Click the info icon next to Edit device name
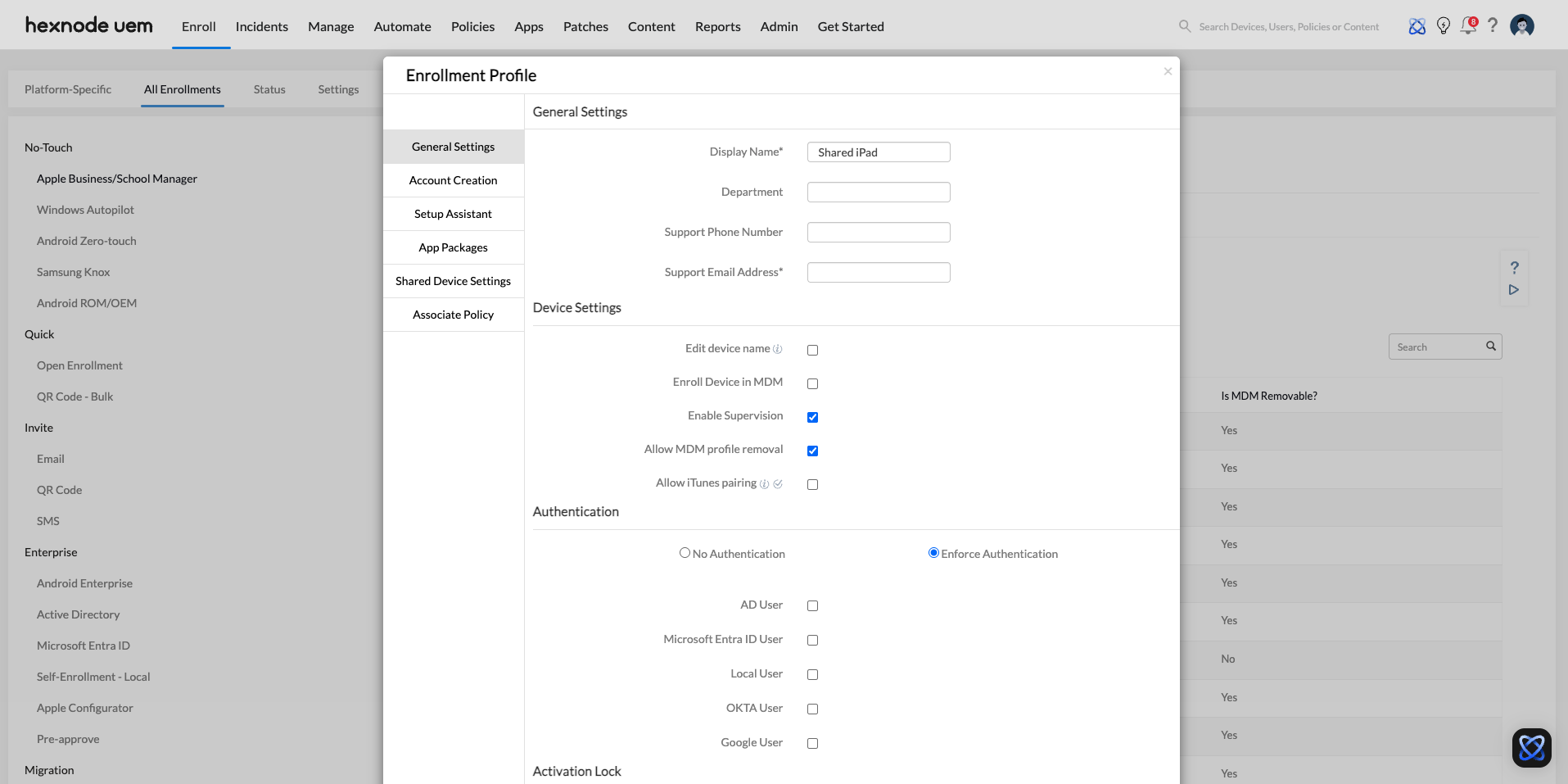Image resolution: width=1568 pixels, height=784 pixels. pos(778,349)
